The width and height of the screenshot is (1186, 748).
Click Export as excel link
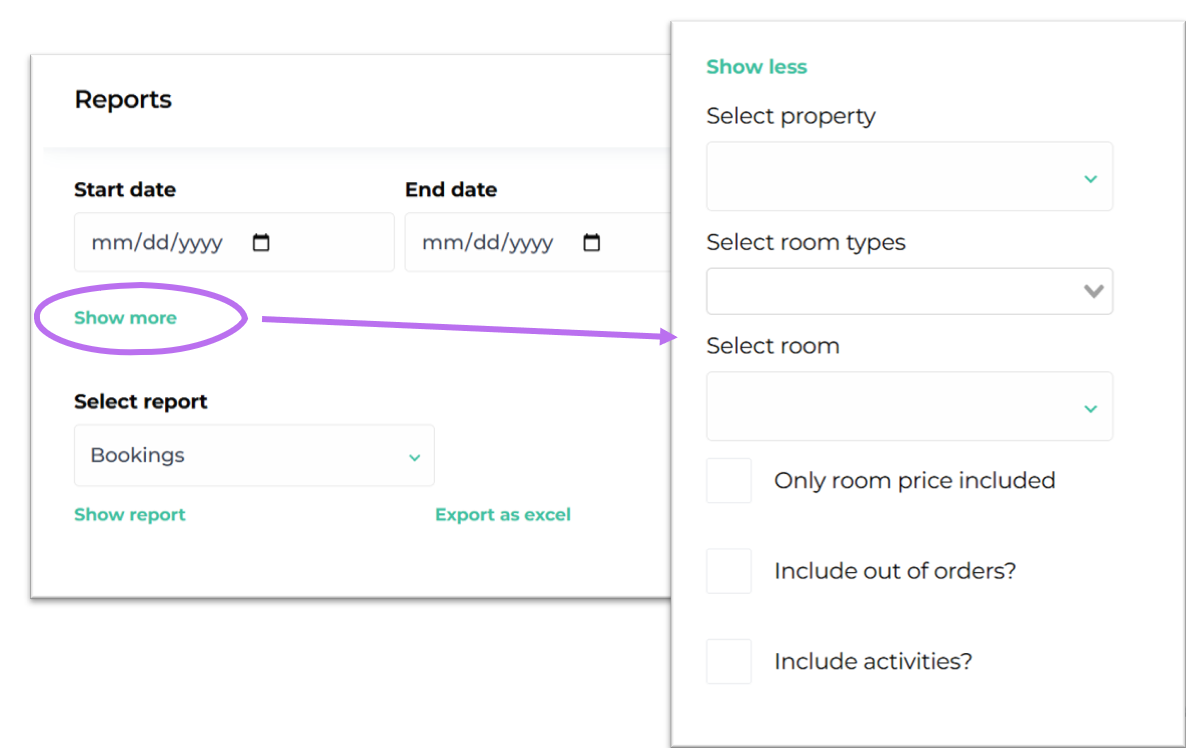(x=502, y=515)
